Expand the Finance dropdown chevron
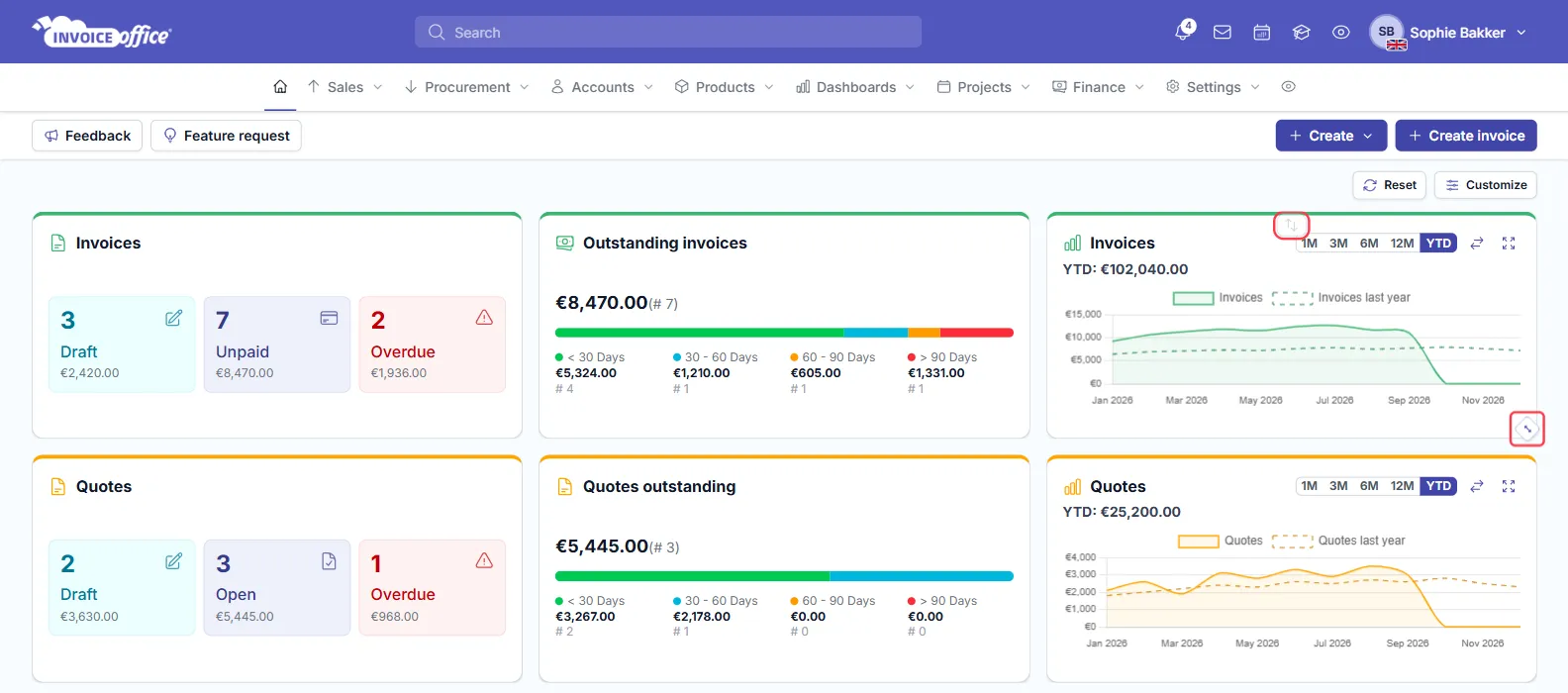Viewport: 1568px width, 693px height. pos(1139,87)
